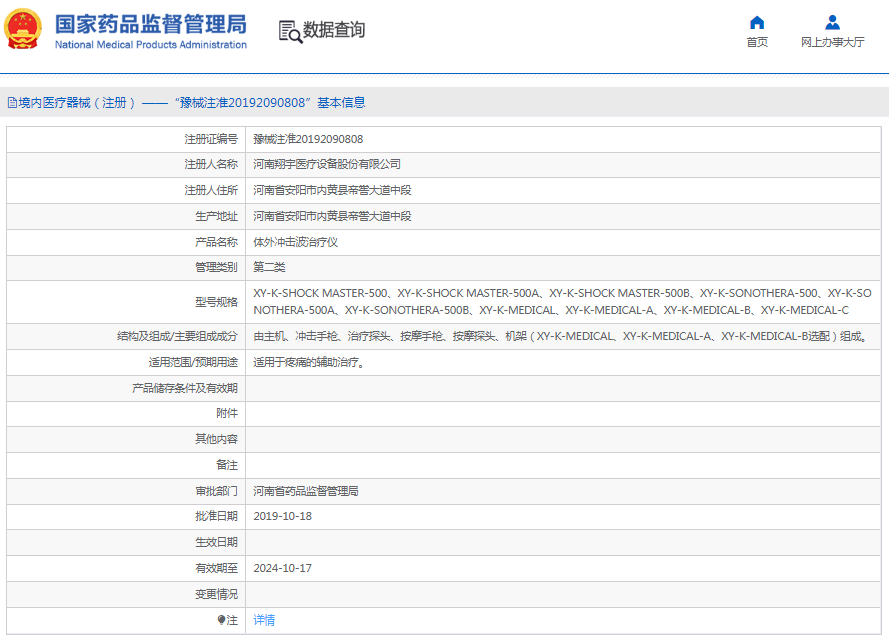Click 河南省药品监督管理局 approval department
Viewport: 889px width, 637px height.
pyautogui.click(x=306, y=491)
